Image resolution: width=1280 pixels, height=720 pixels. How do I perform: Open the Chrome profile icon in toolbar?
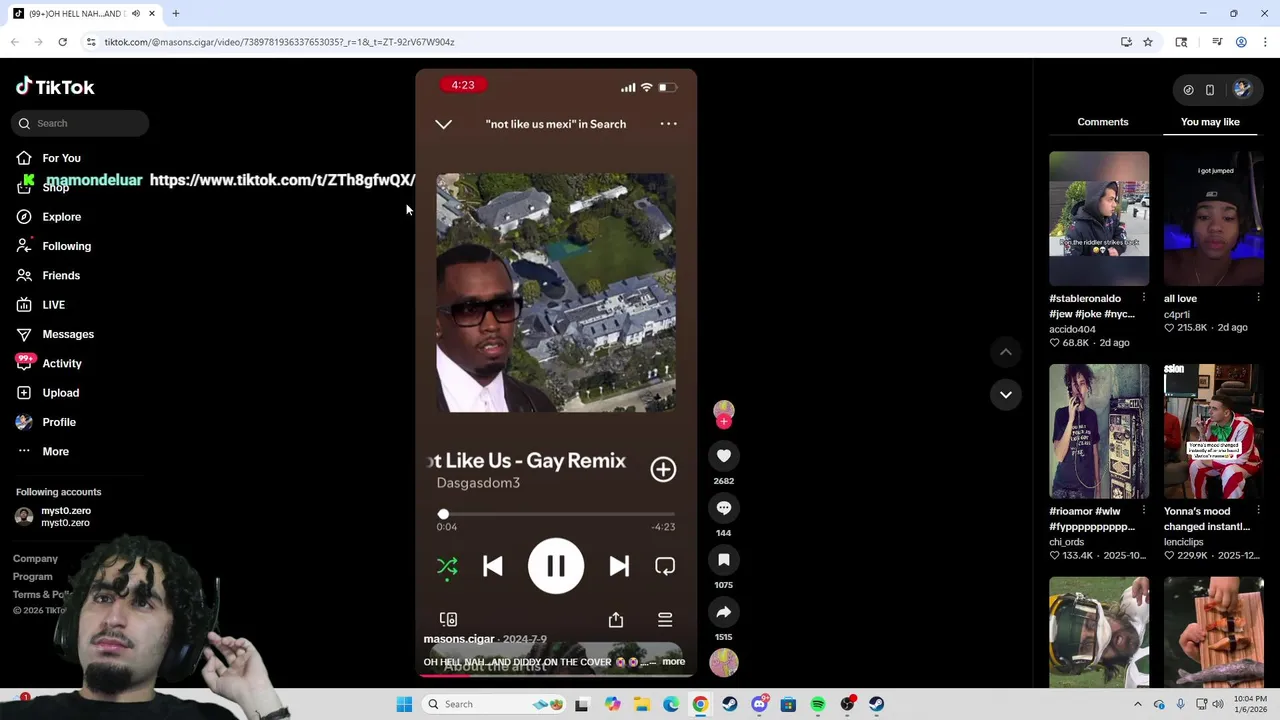[1241, 42]
